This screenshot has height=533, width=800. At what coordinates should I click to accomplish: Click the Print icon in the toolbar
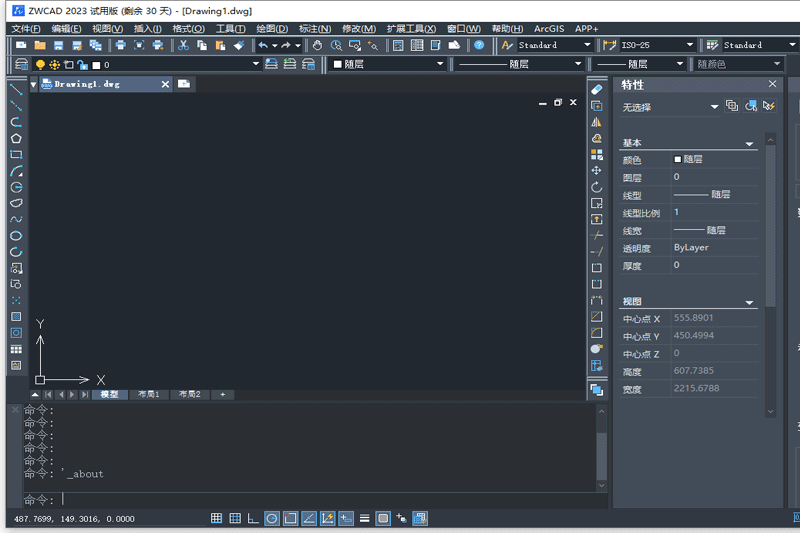coord(120,45)
